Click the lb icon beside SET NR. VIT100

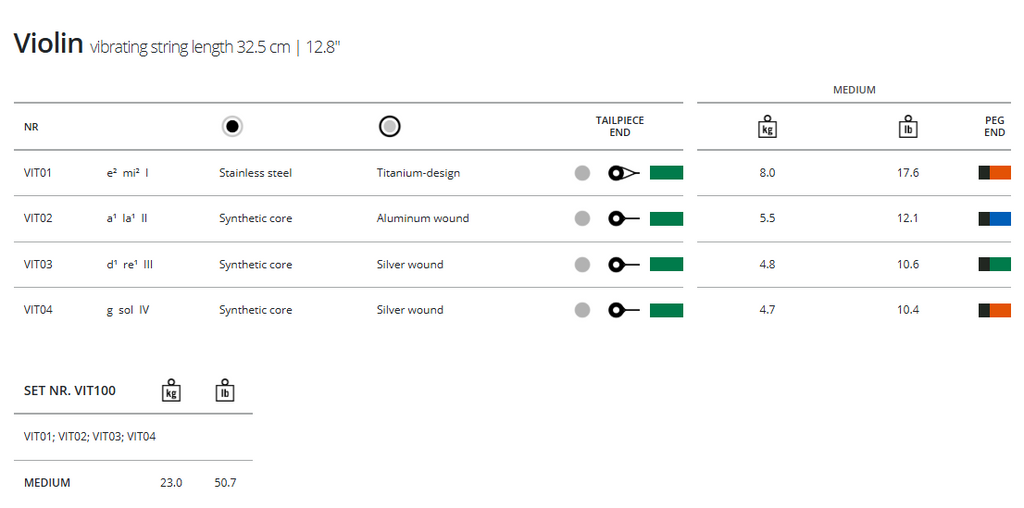(x=225, y=390)
